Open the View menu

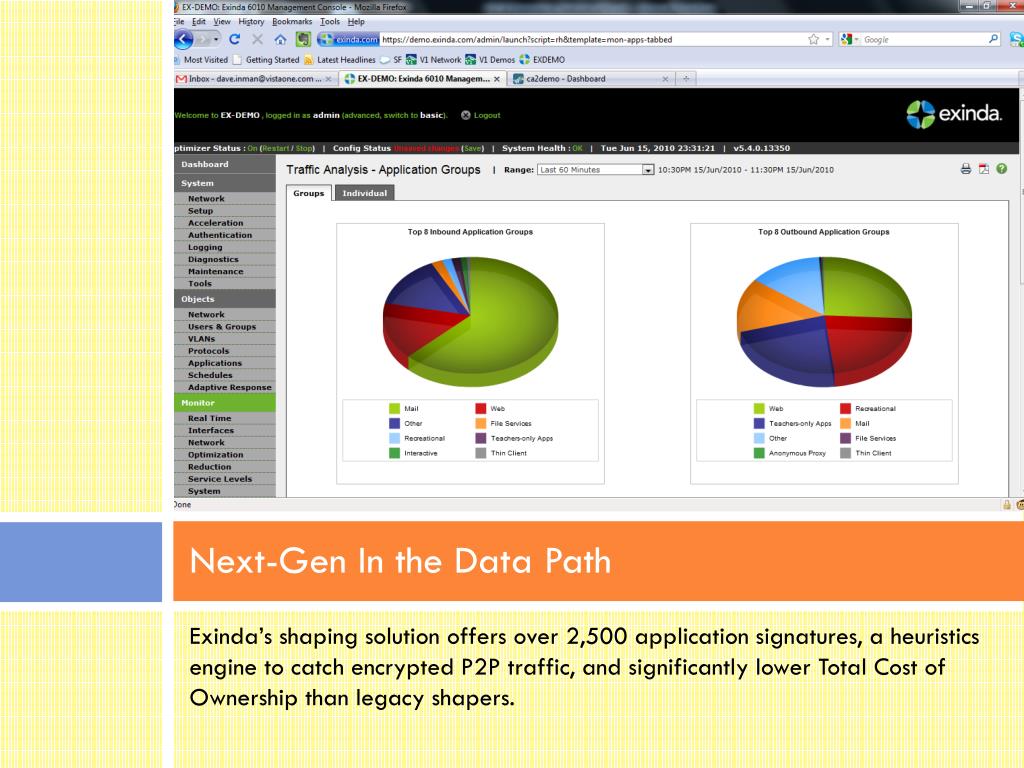point(222,22)
